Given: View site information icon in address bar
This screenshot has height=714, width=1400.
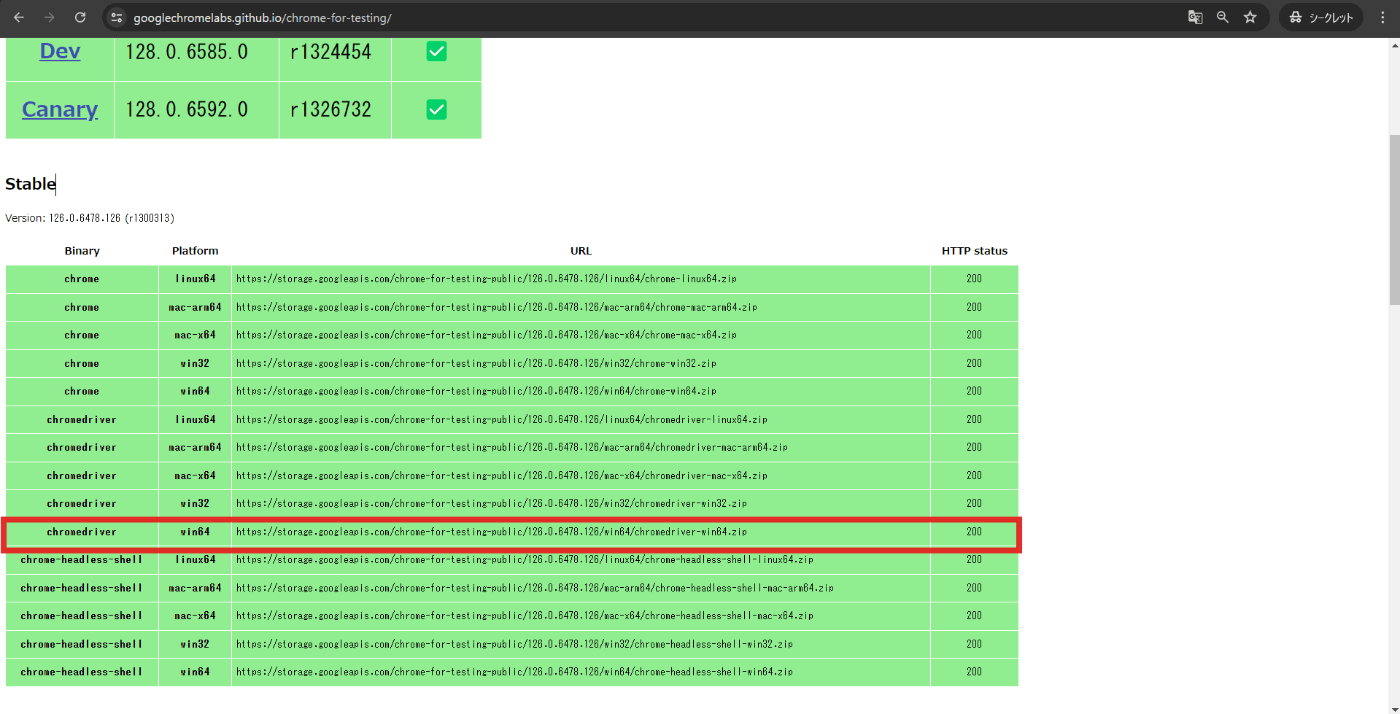Looking at the screenshot, I should click(x=116, y=17).
